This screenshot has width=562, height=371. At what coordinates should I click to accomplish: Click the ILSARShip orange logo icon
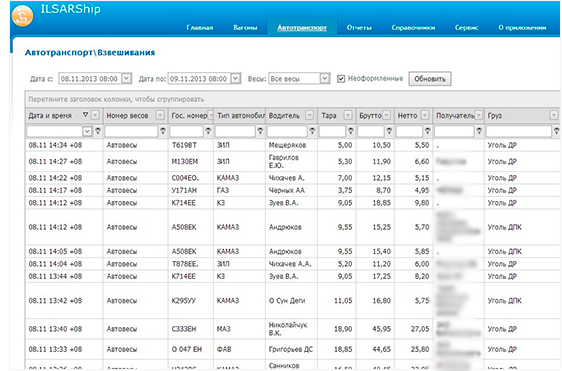tap(22, 16)
